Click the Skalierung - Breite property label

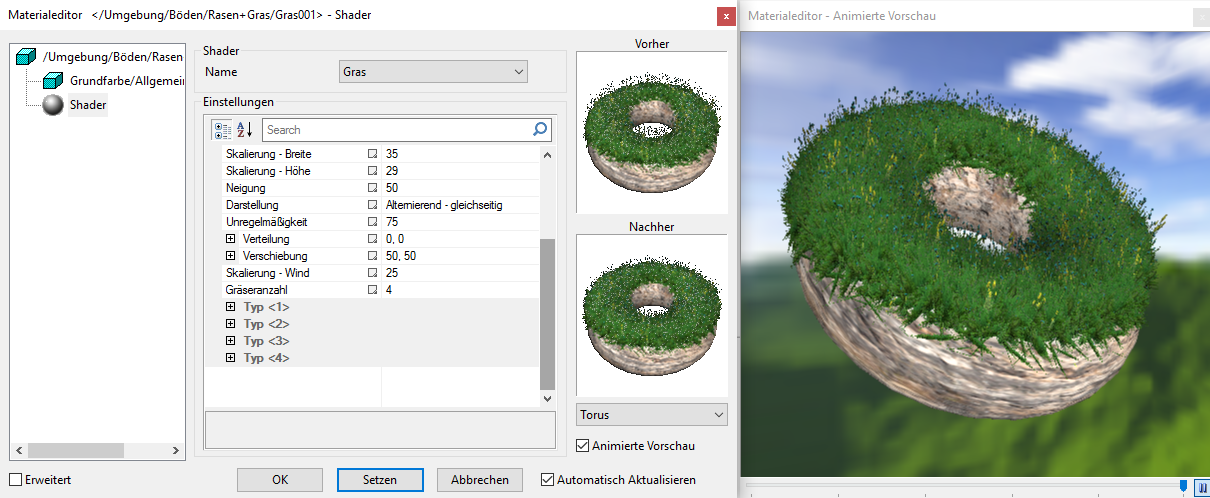click(268, 154)
